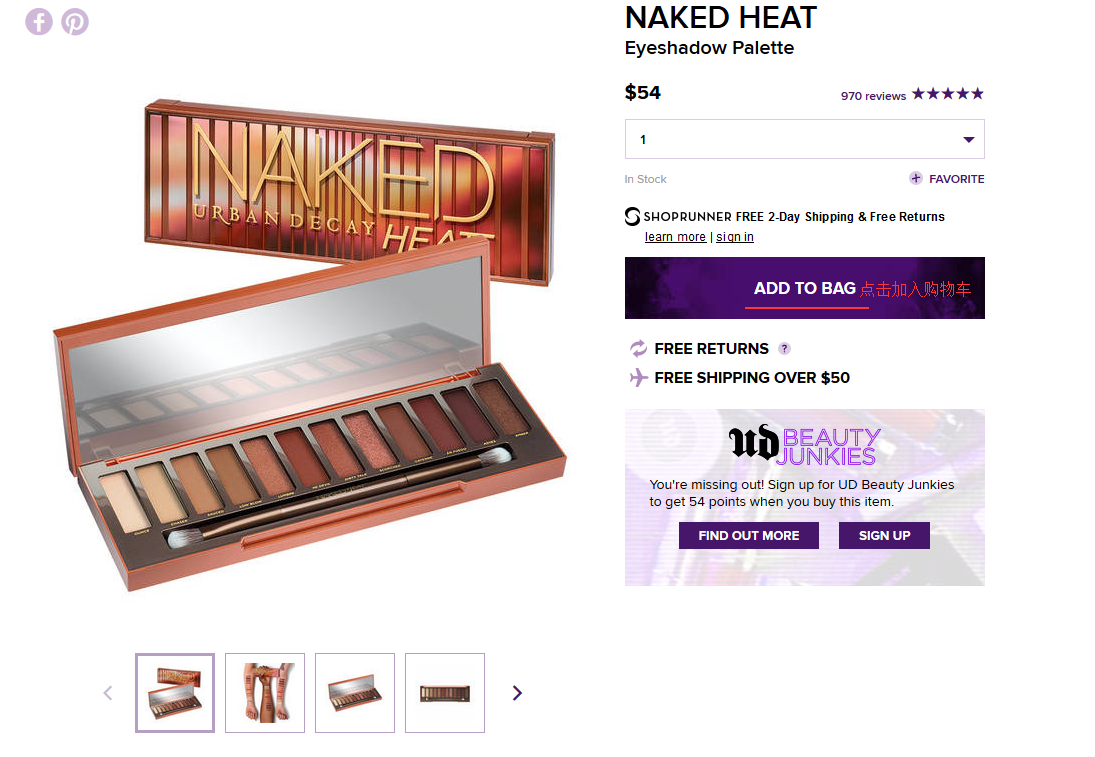The image size is (1095, 757).
Task: Open the quantity dropdown showing 1
Action: [x=804, y=139]
